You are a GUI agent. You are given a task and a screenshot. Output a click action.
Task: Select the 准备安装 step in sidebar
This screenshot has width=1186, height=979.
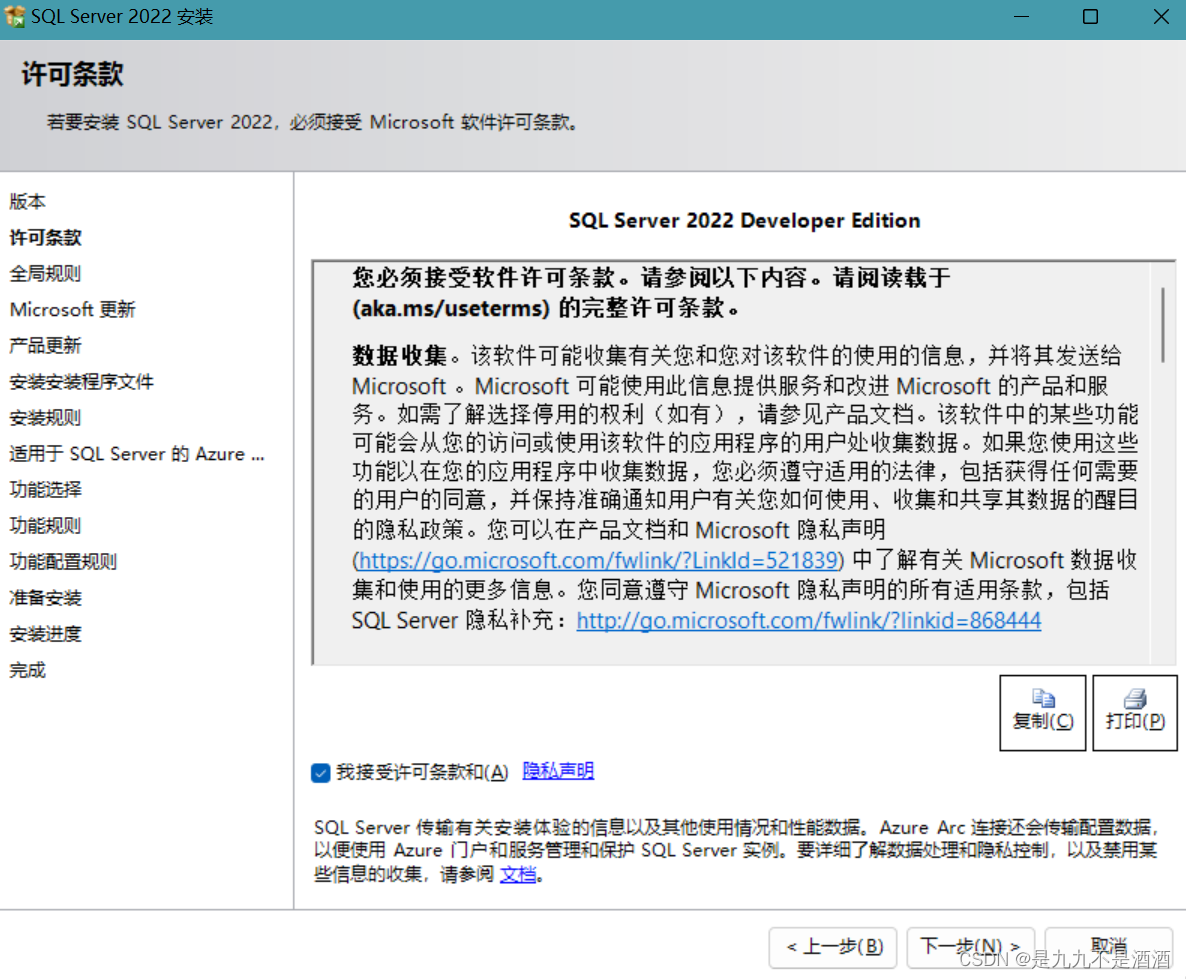(45, 598)
